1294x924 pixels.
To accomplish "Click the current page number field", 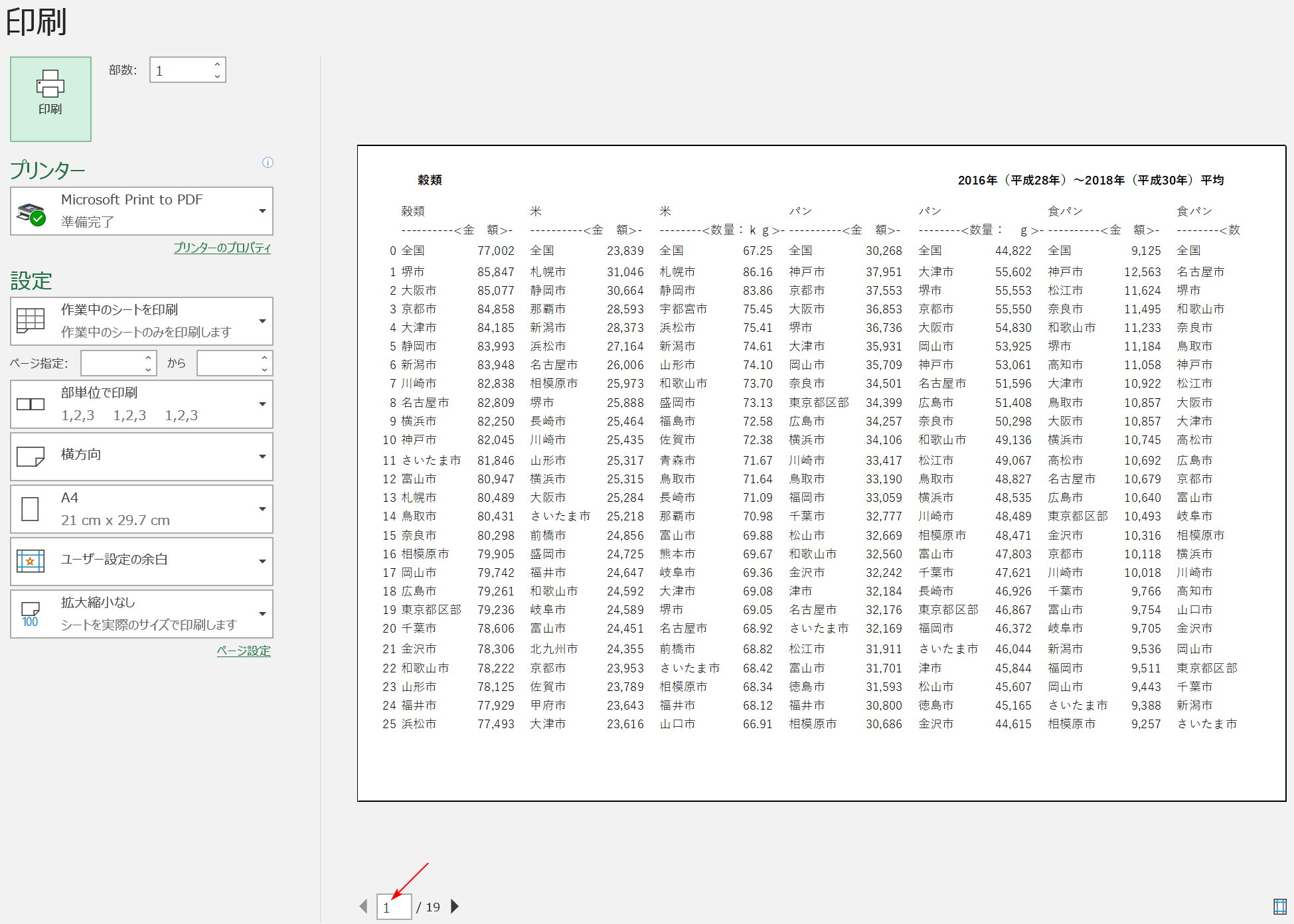I will click(x=394, y=907).
